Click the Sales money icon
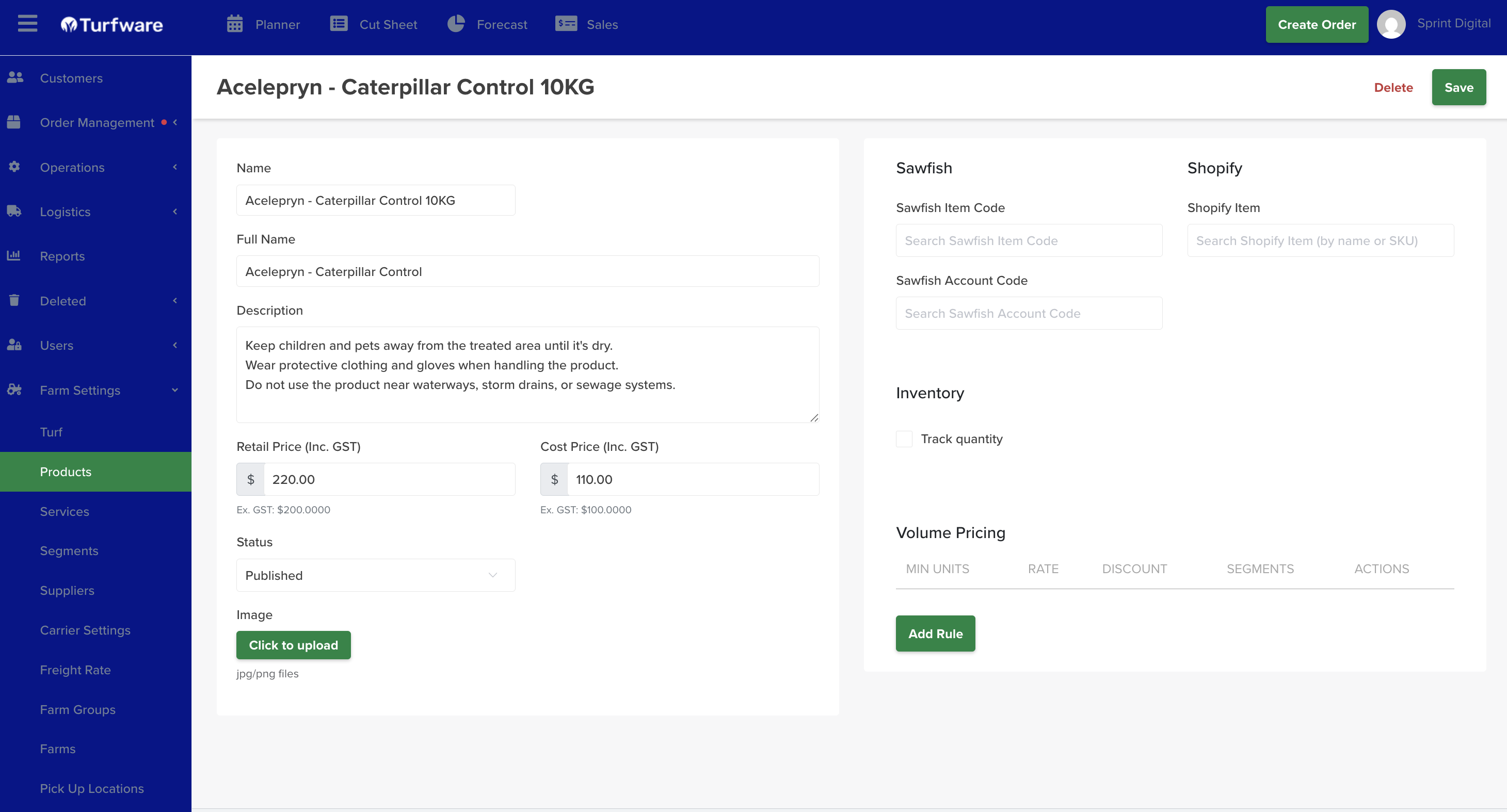1507x812 pixels. coord(566,24)
